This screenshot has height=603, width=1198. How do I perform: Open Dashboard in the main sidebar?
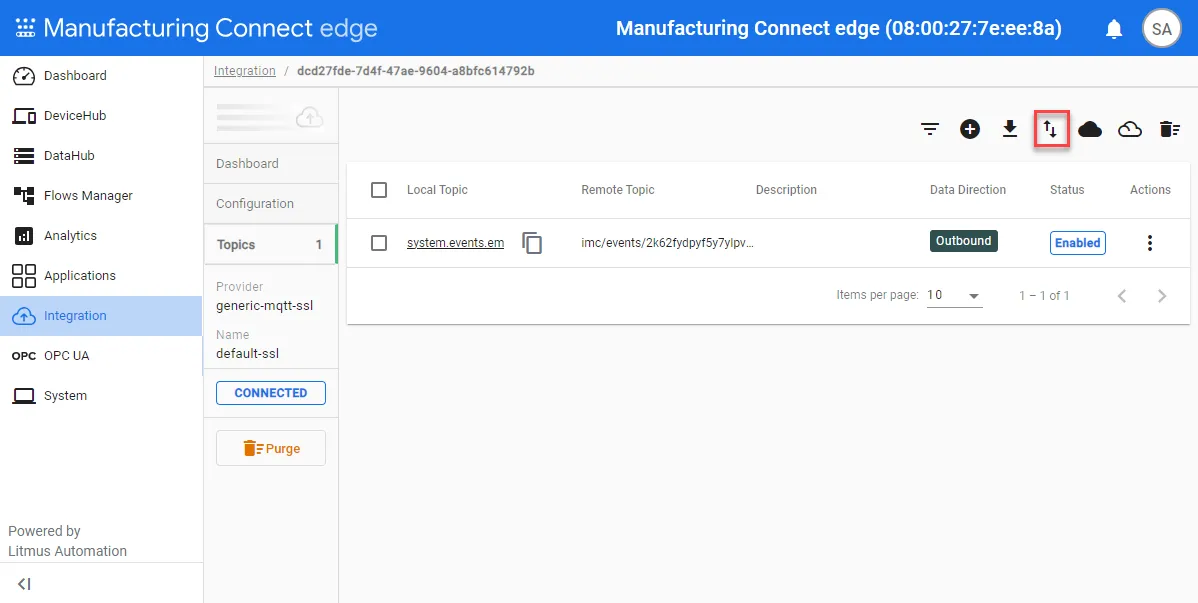point(101,76)
